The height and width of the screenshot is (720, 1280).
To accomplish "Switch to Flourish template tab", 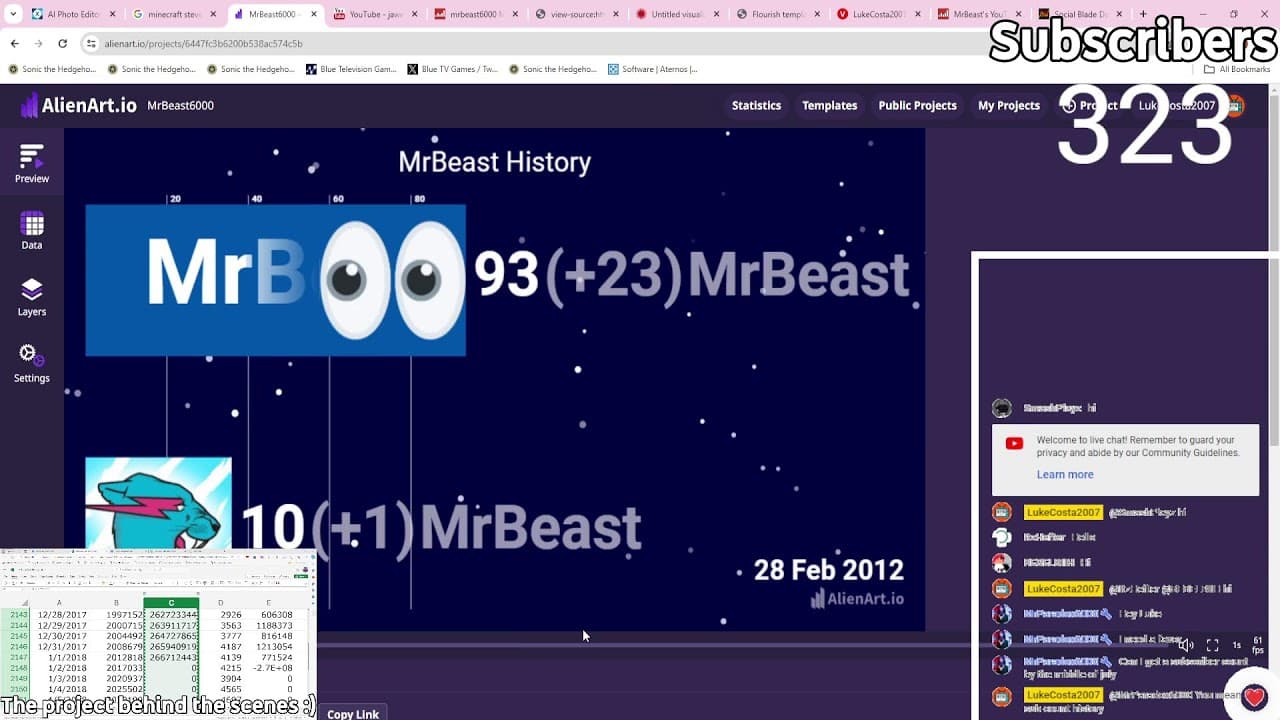I will [x=780, y=14].
